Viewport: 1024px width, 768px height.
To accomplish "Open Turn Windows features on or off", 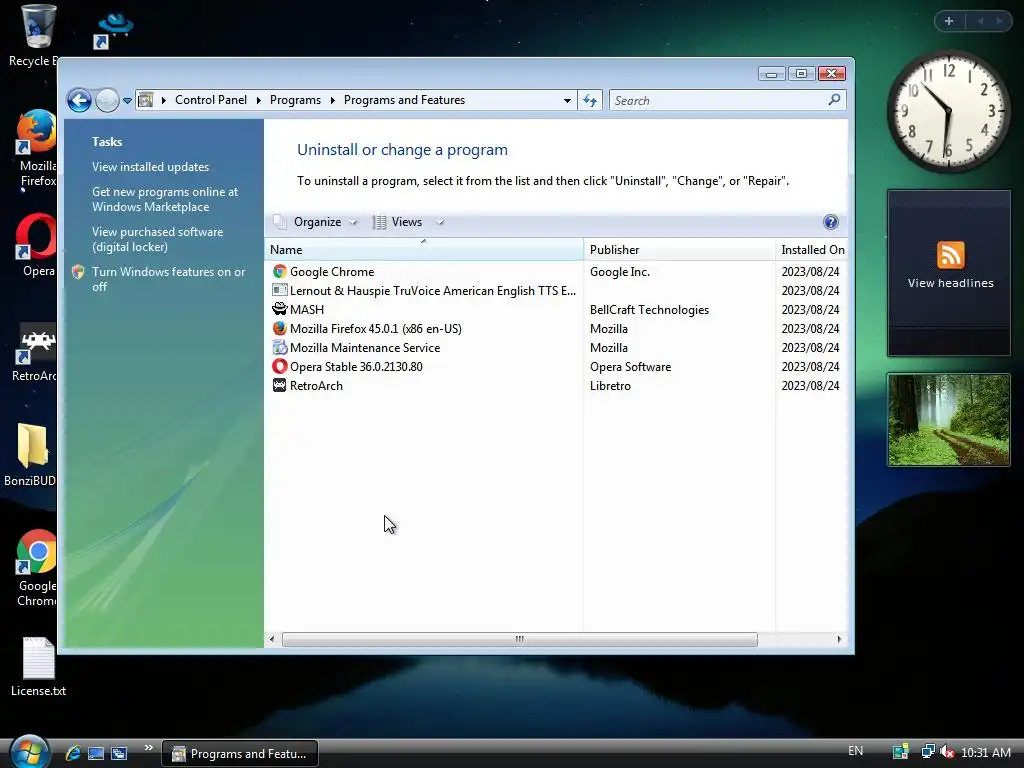I will click(168, 279).
